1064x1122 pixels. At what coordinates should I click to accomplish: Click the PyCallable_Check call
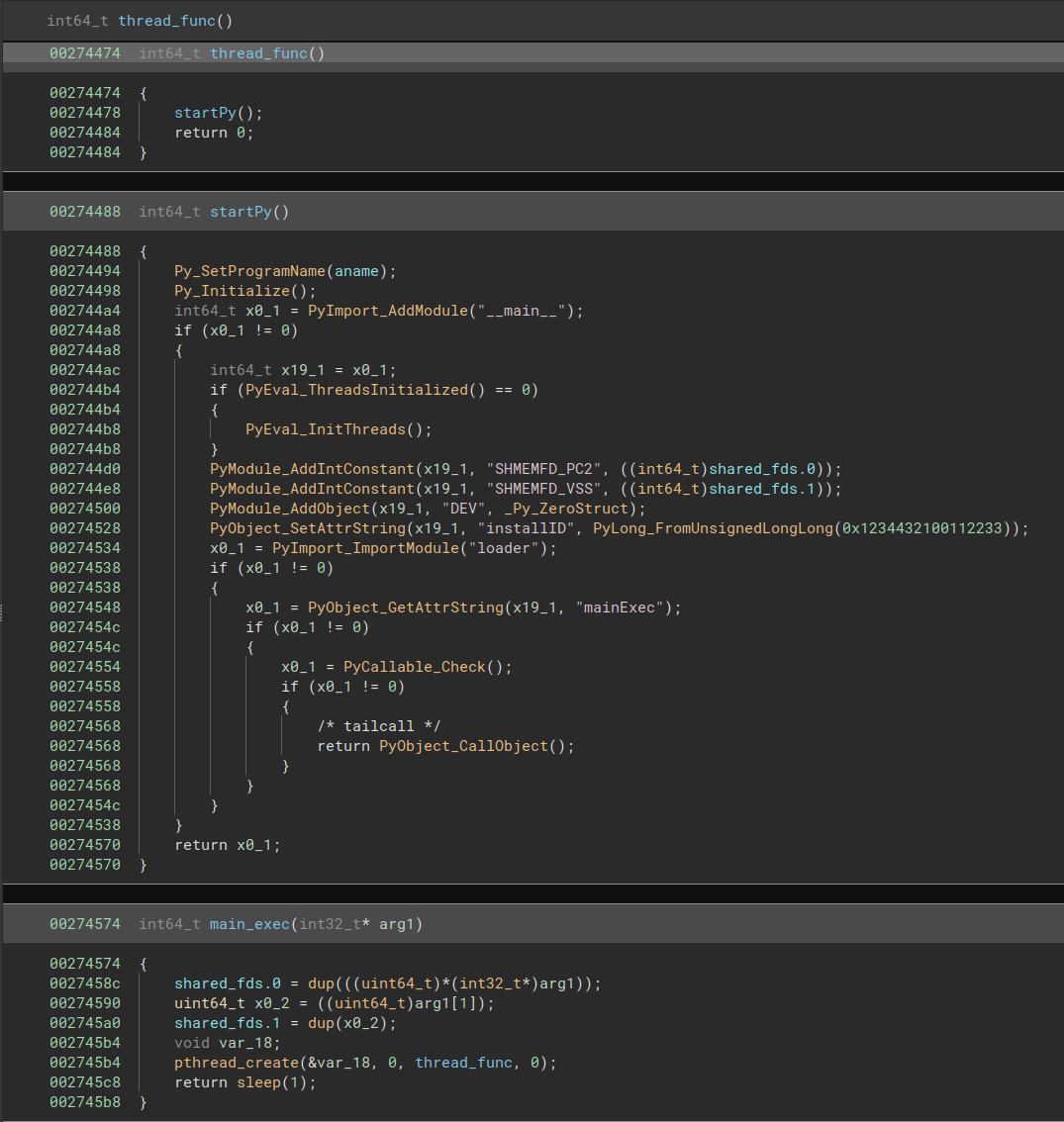click(x=415, y=667)
